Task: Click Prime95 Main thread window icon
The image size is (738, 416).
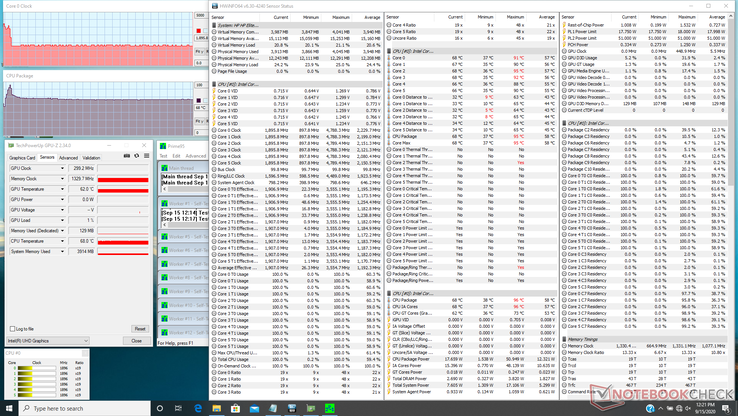Action: point(164,168)
